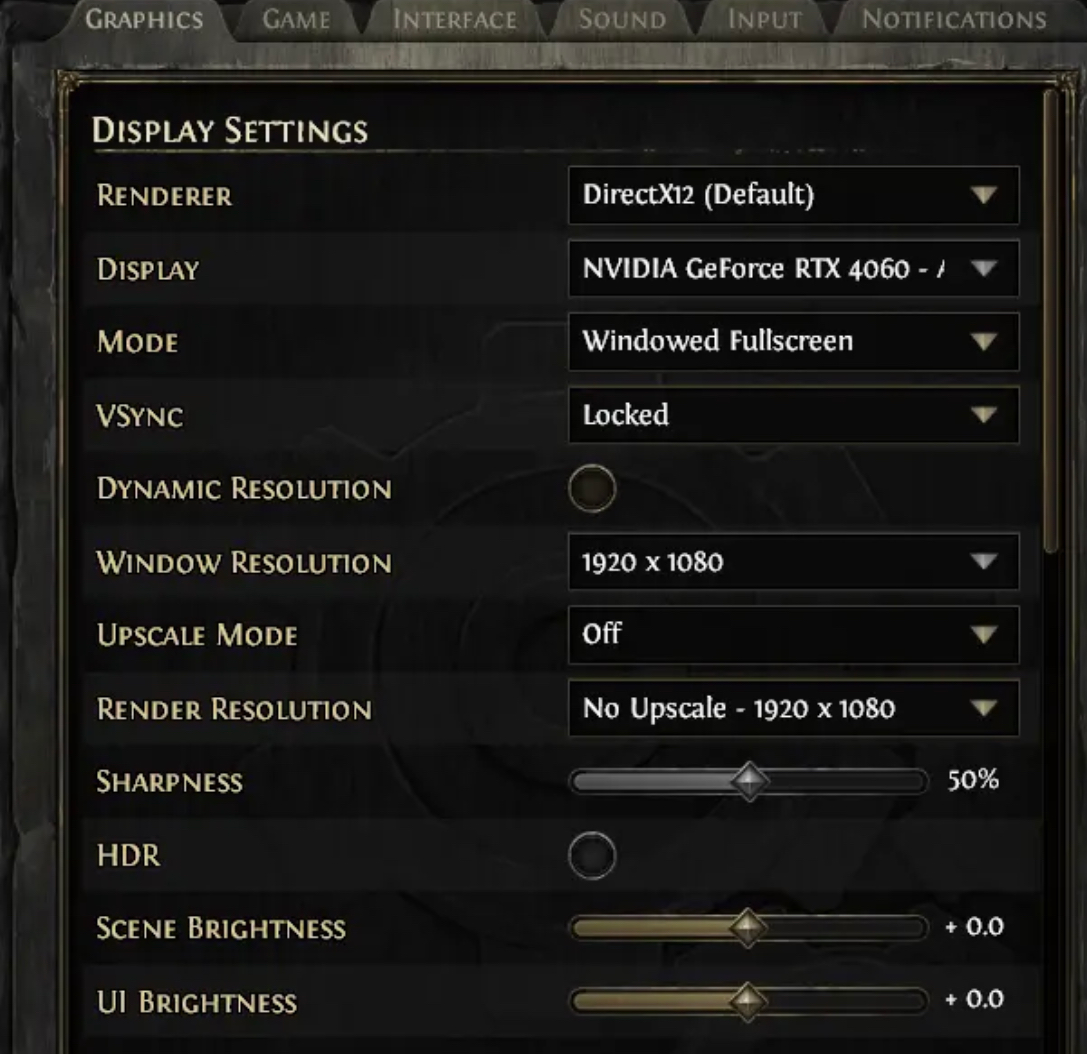Click the Mode dropdown arrow icon

click(x=984, y=341)
